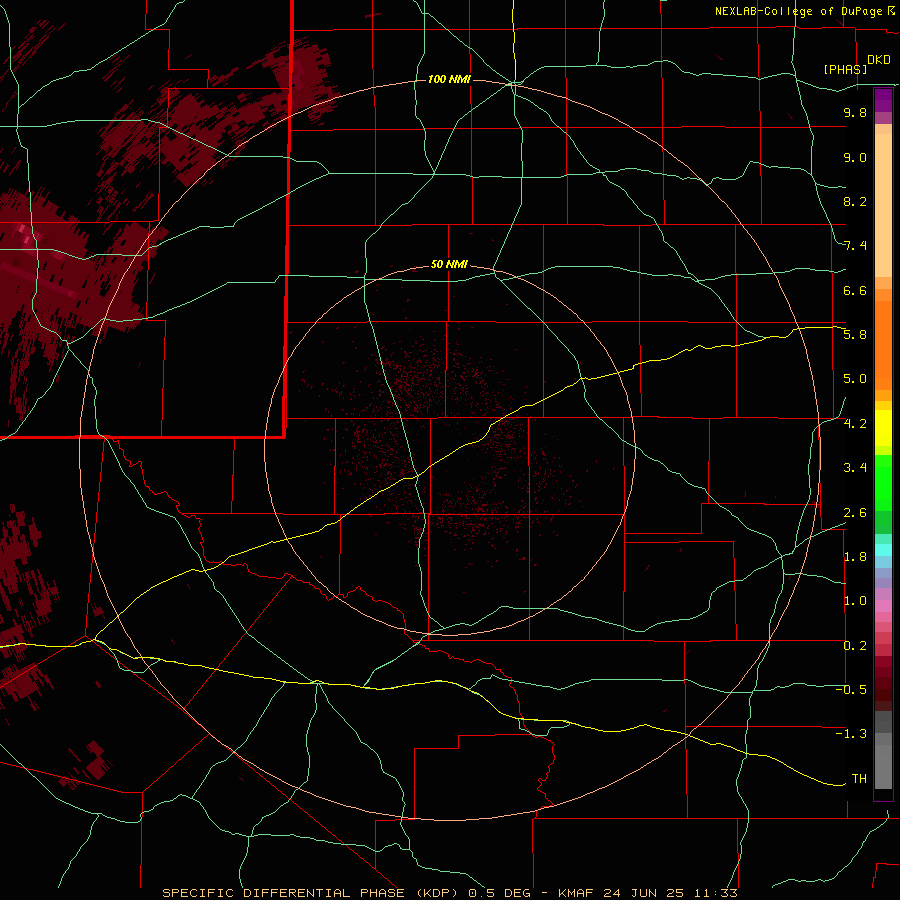The width and height of the screenshot is (900, 900).
Task: Pick the bright green segment of the color bar
Action: 883,482
